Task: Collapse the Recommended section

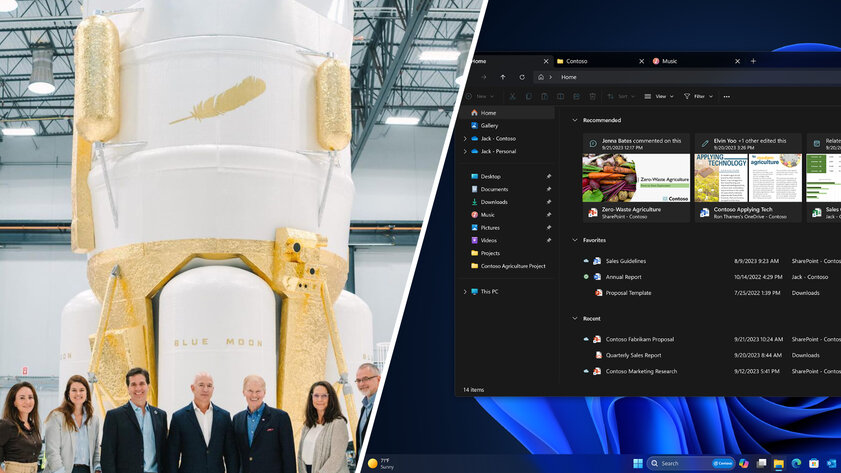Action: tap(575, 120)
